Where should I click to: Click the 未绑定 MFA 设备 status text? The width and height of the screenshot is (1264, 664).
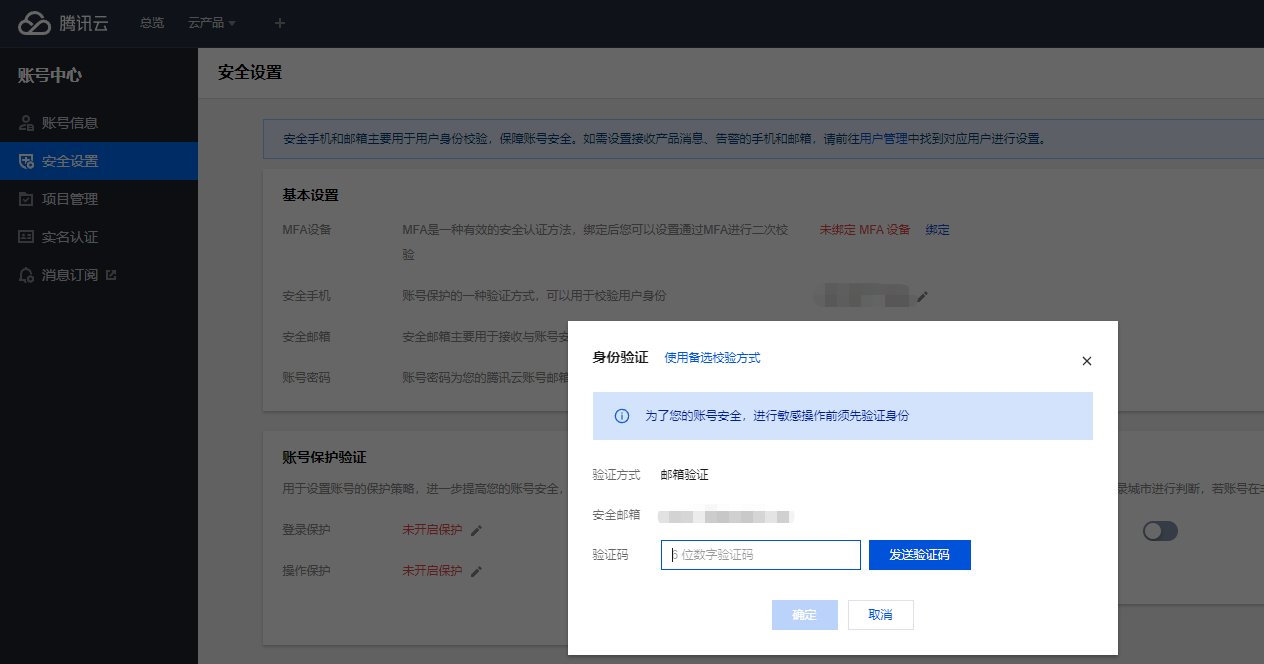click(x=865, y=230)
